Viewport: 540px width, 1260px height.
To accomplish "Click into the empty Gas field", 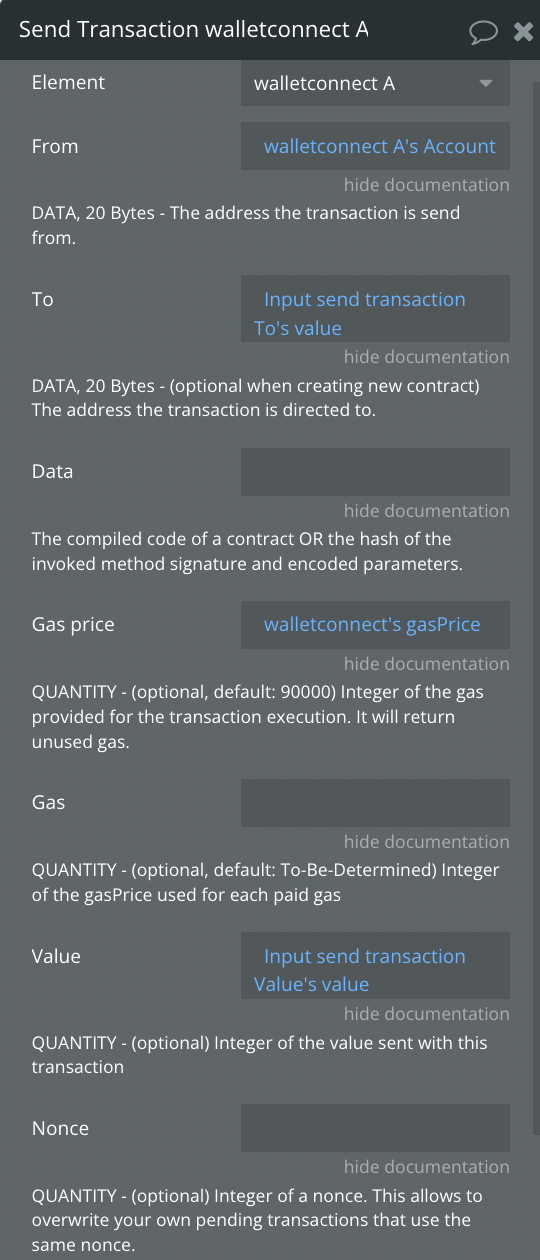I will coord(375,802).
